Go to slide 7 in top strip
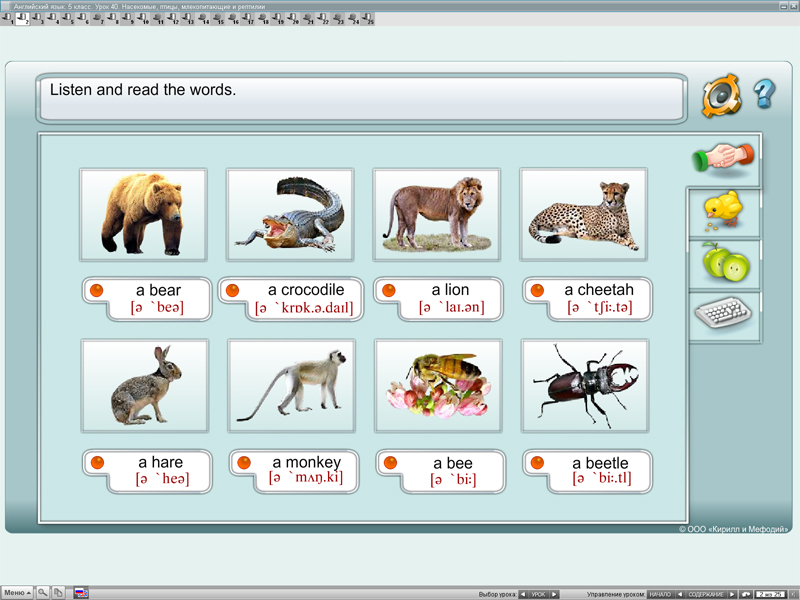 (x=98, y=18)
